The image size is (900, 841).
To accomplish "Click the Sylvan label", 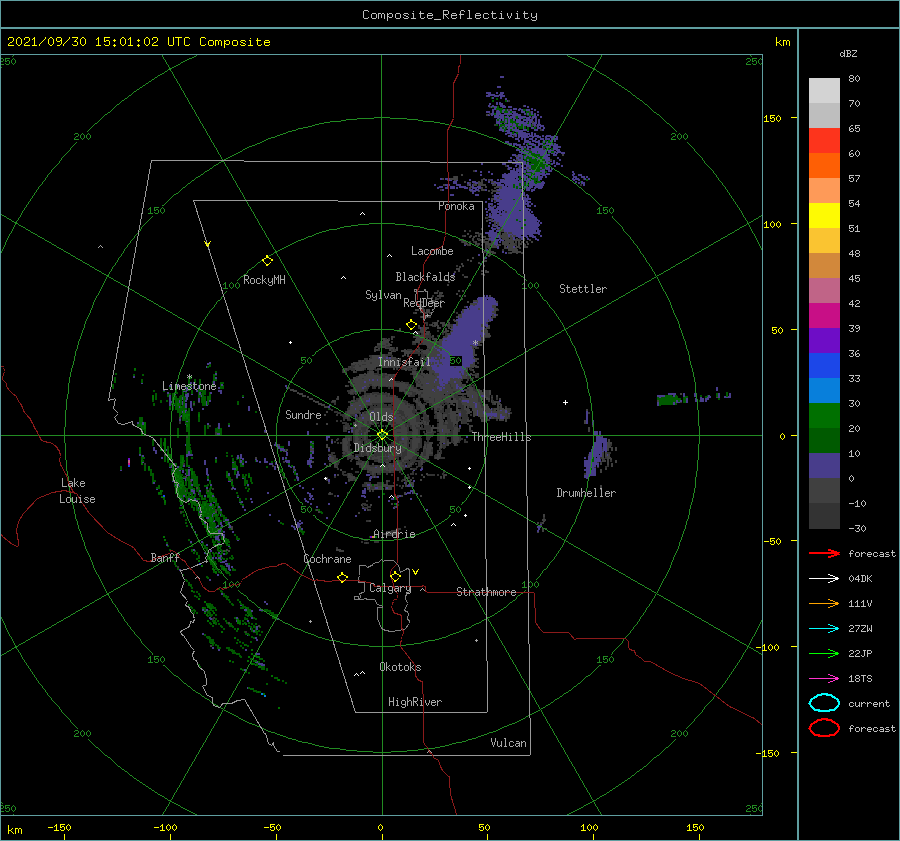I will [x=383, y=295].
